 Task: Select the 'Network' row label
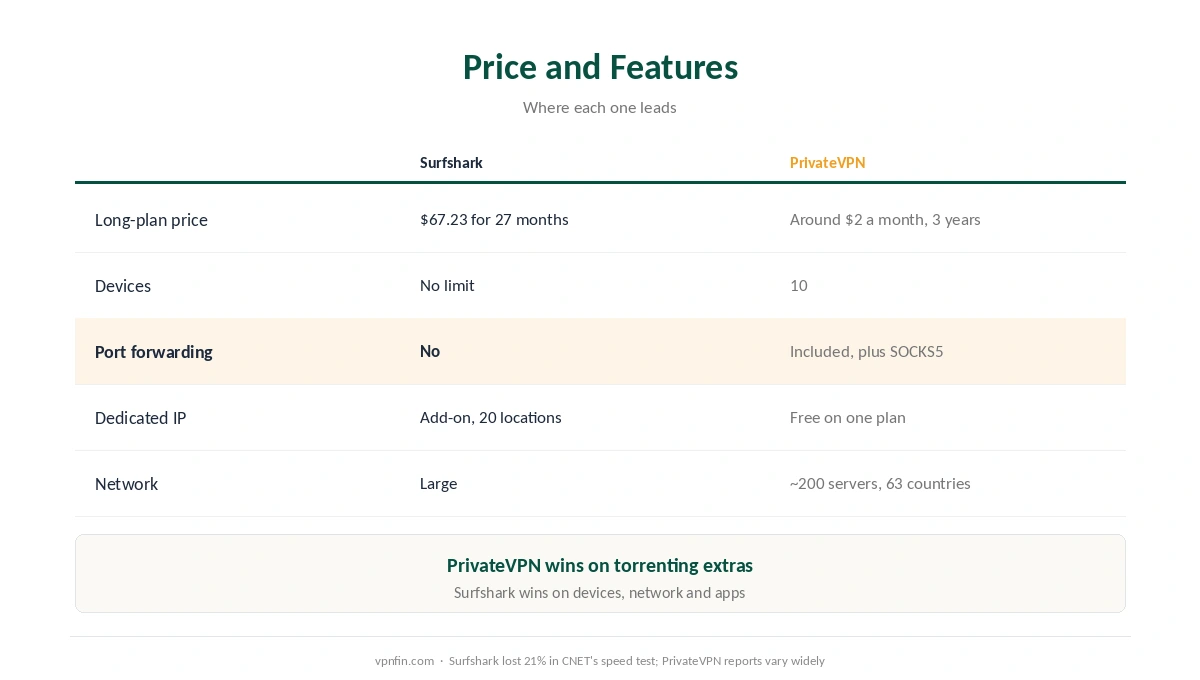[x=127, y=484]
